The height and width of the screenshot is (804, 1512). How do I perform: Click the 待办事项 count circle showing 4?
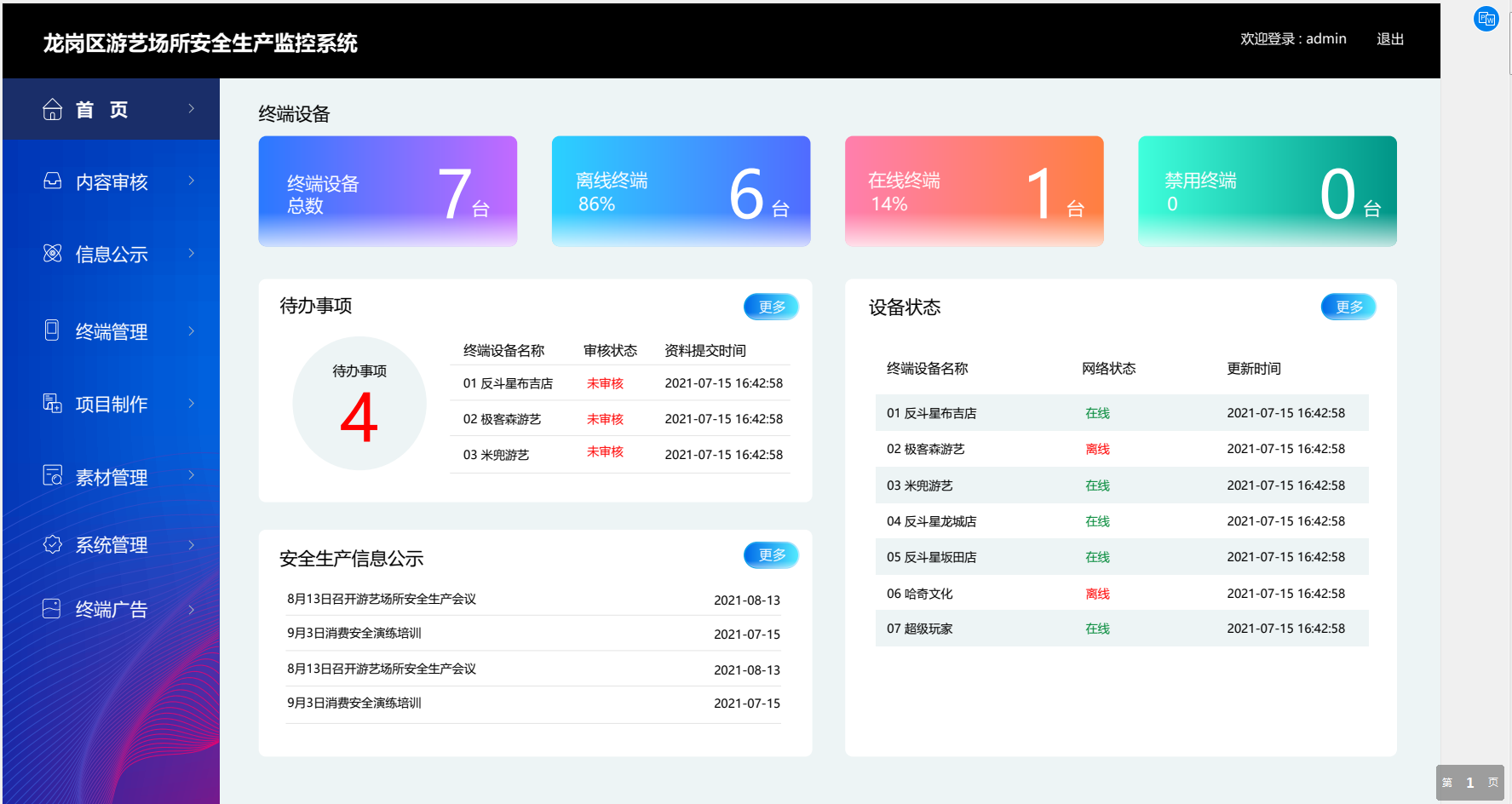(359, 404)
